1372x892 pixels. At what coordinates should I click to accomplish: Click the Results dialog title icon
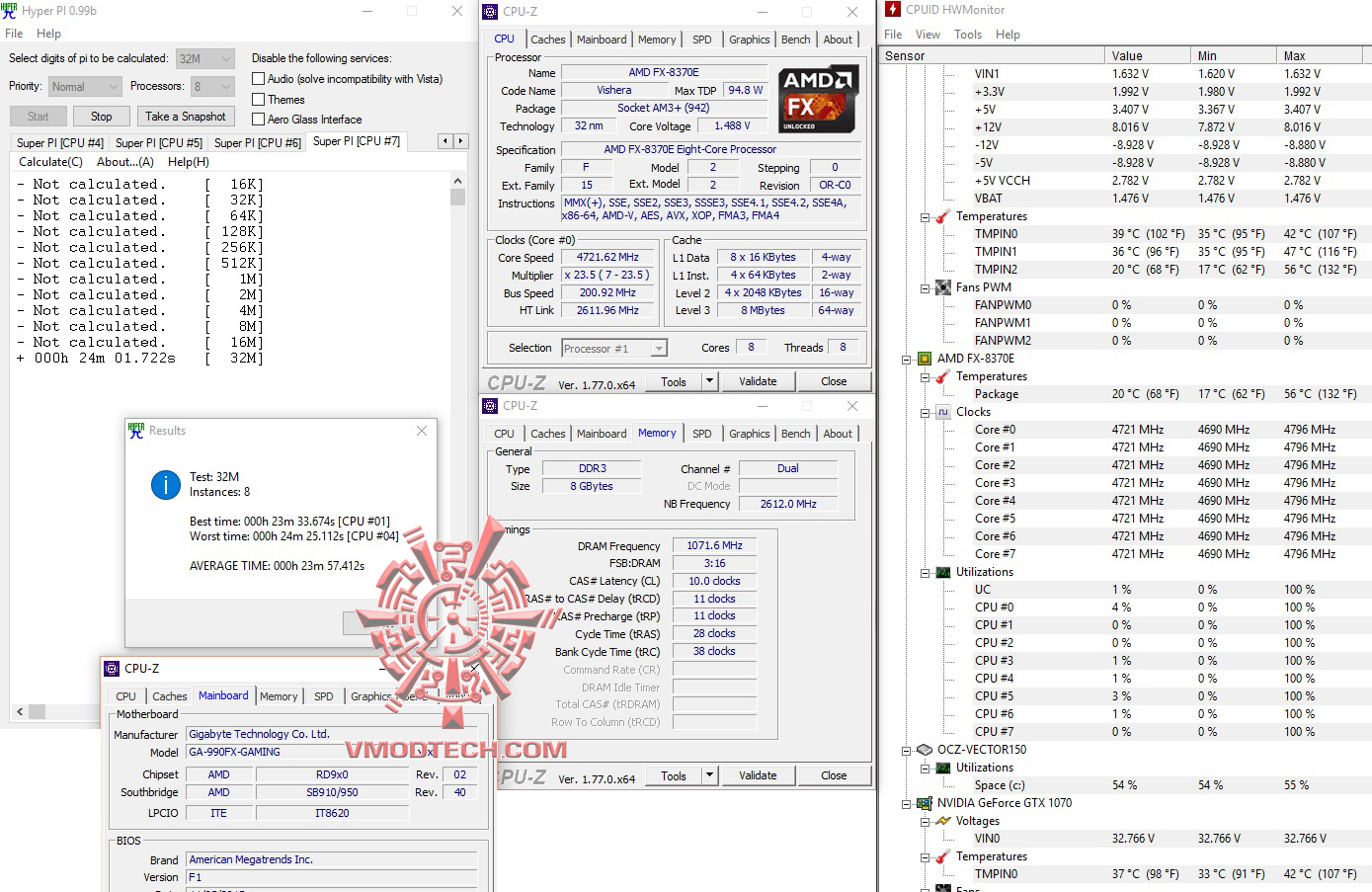click(136, 431)
